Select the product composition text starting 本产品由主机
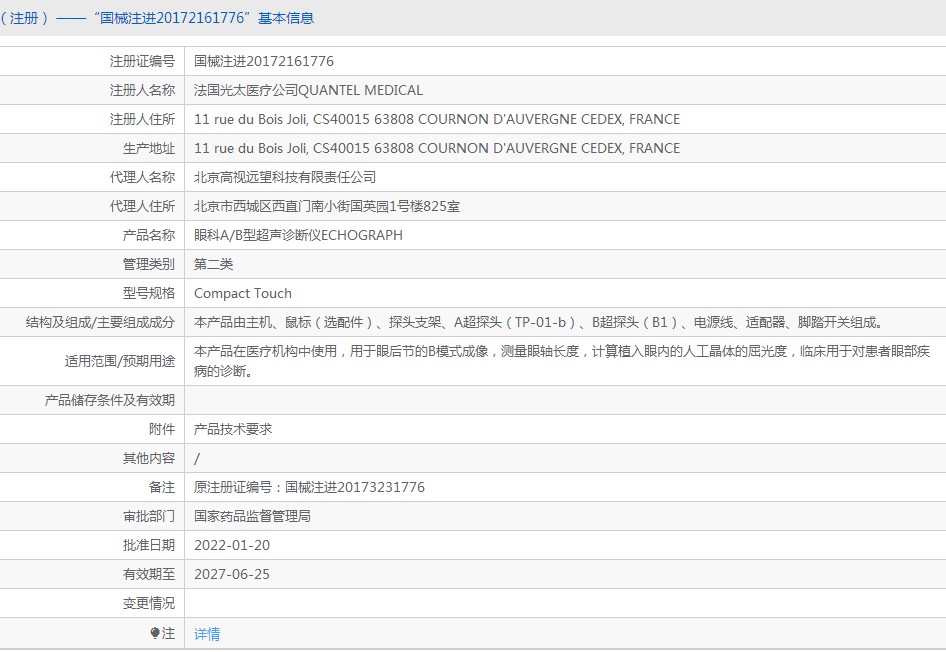 tap(539, 323)
